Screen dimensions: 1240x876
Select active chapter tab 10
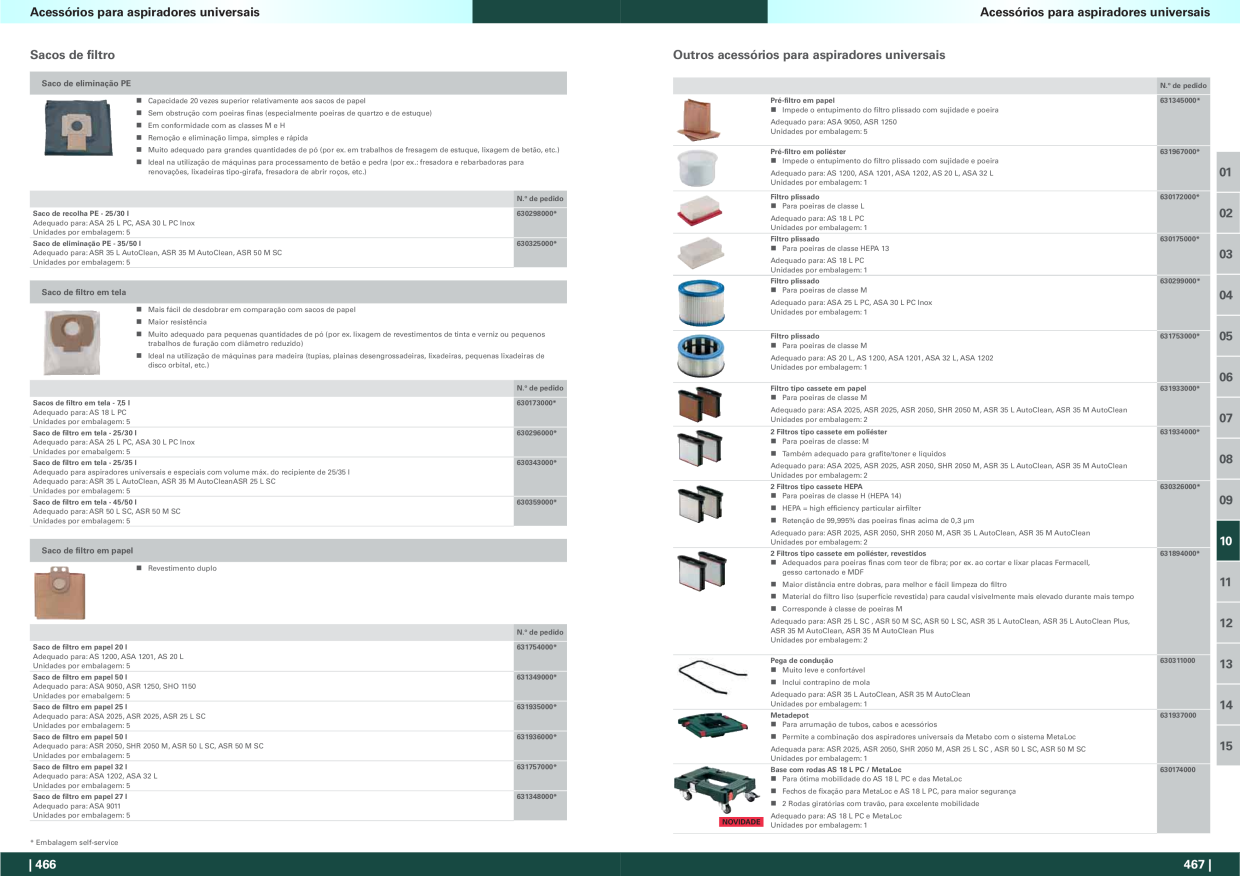pos(1227,541)
